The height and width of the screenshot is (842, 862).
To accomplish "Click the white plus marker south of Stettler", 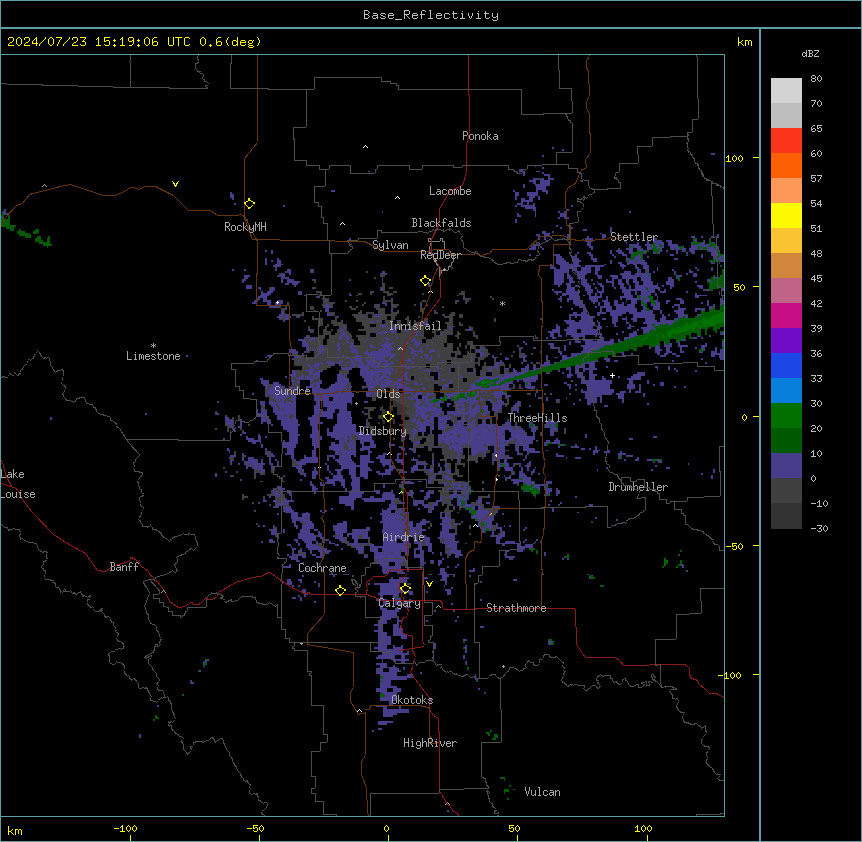I will (x=612, y=375).
